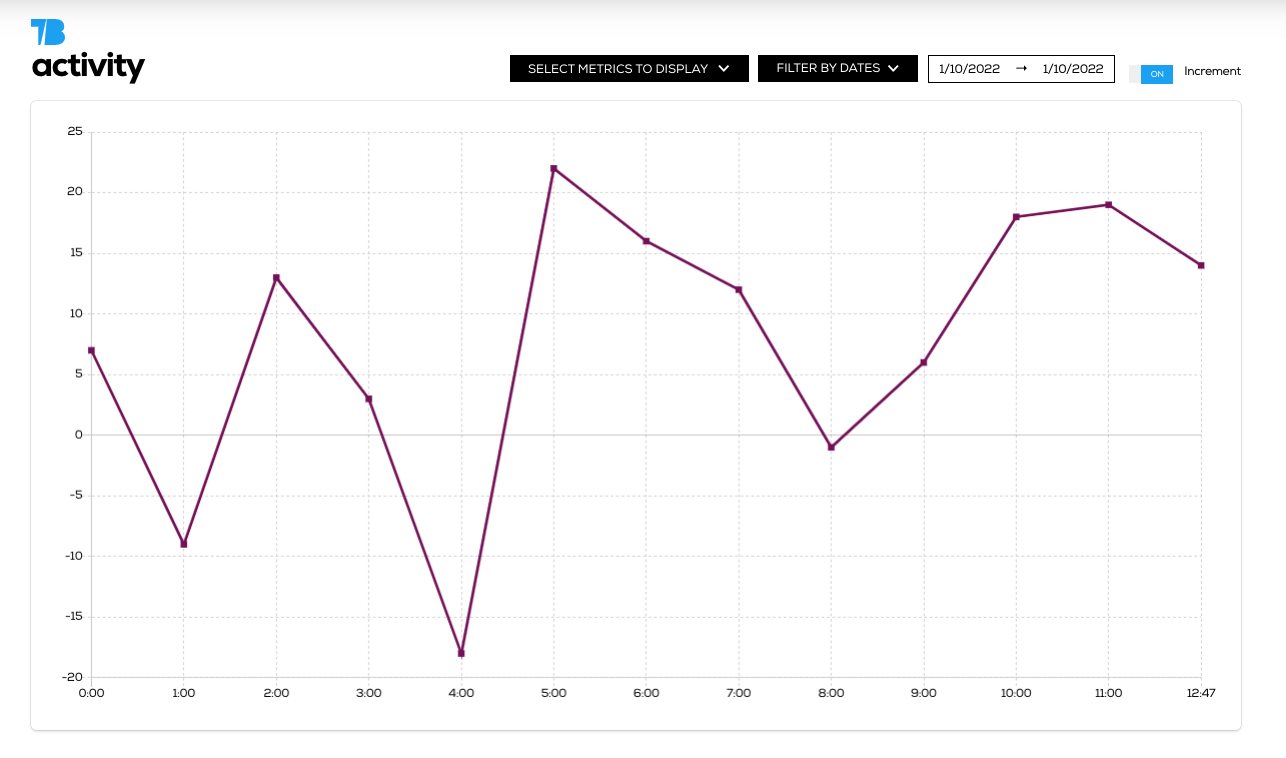Click the chevron on Filter by Dates
The height and width of the screenshot is (758, 1286).
pos(893,68)
